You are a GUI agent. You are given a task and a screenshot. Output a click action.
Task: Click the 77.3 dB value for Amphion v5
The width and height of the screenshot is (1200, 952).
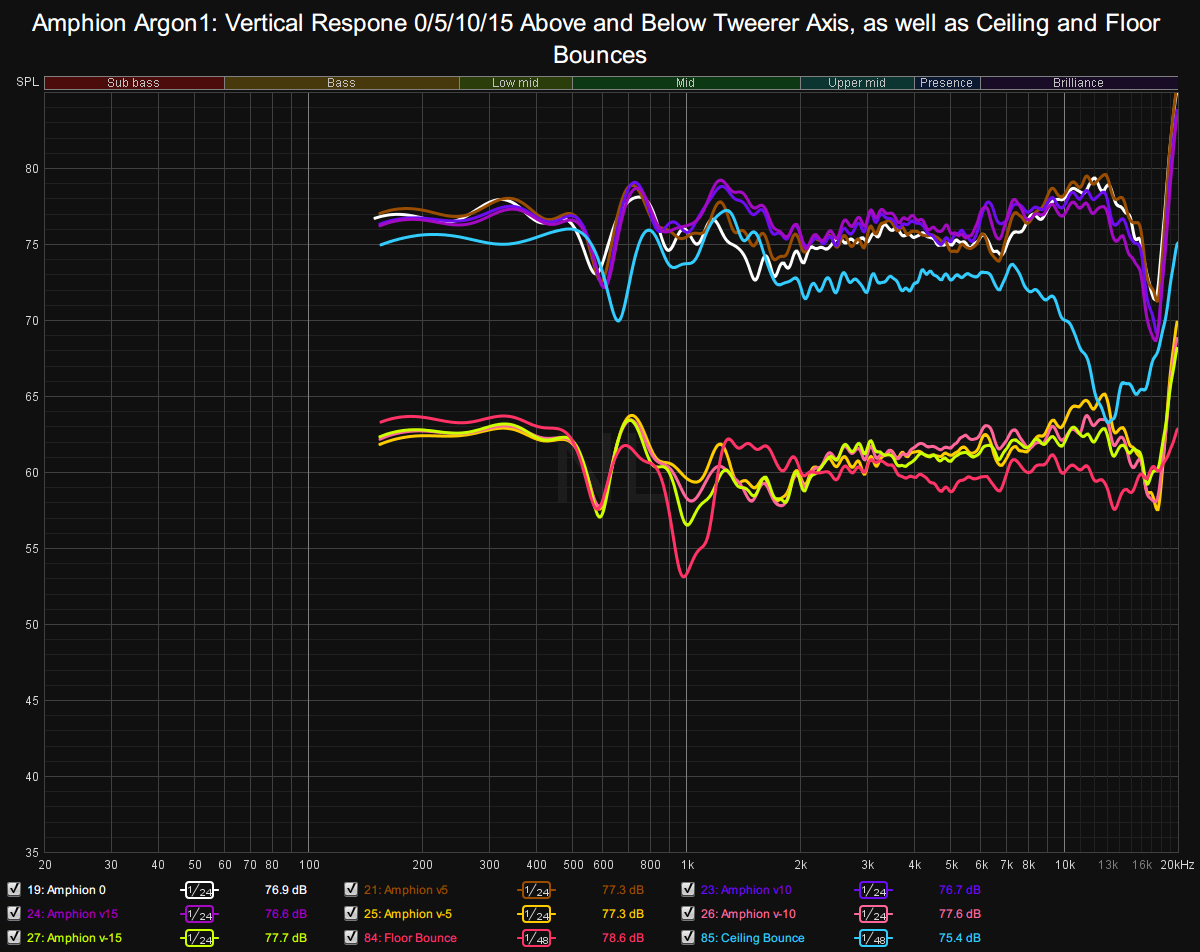(x=623, y=890)
